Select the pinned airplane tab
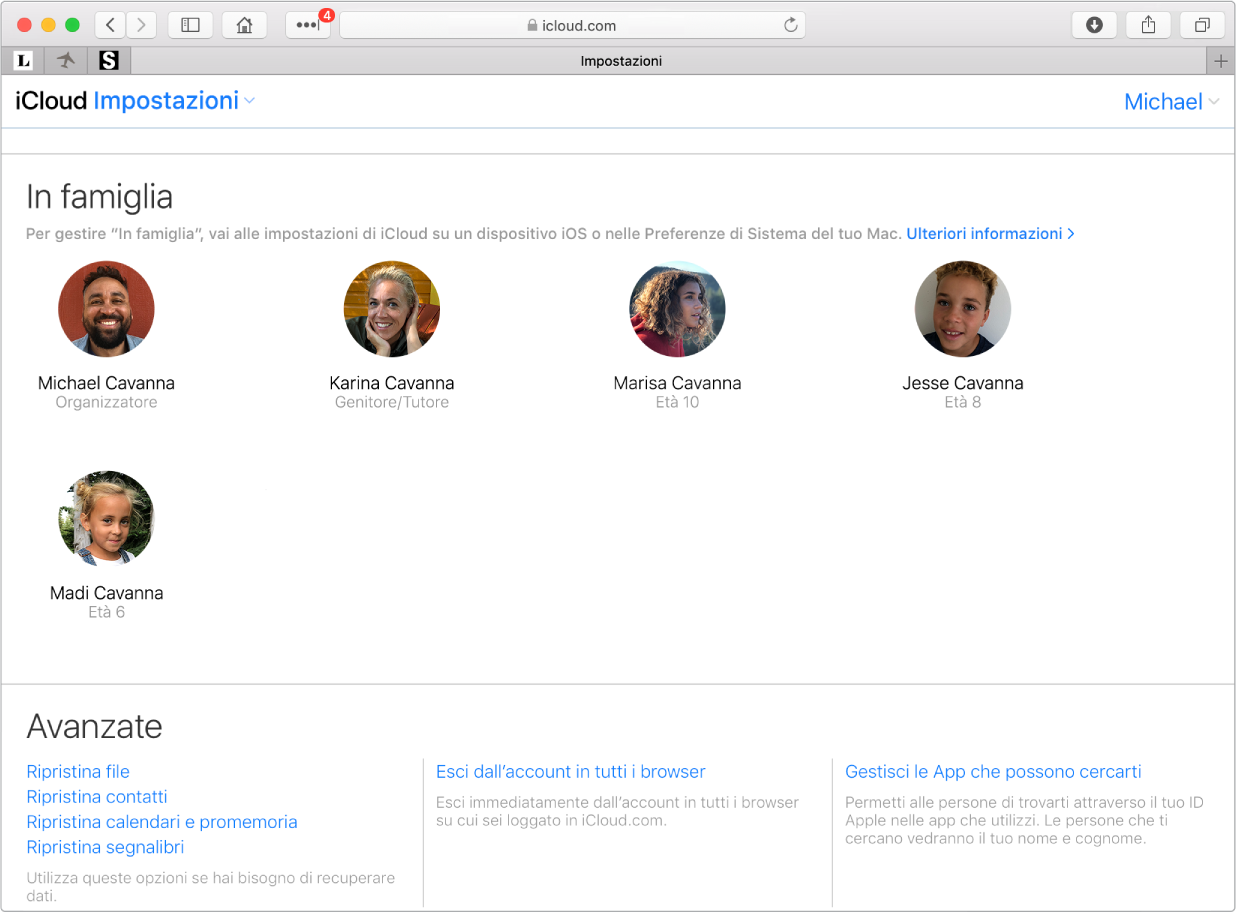 click(65, 60)
